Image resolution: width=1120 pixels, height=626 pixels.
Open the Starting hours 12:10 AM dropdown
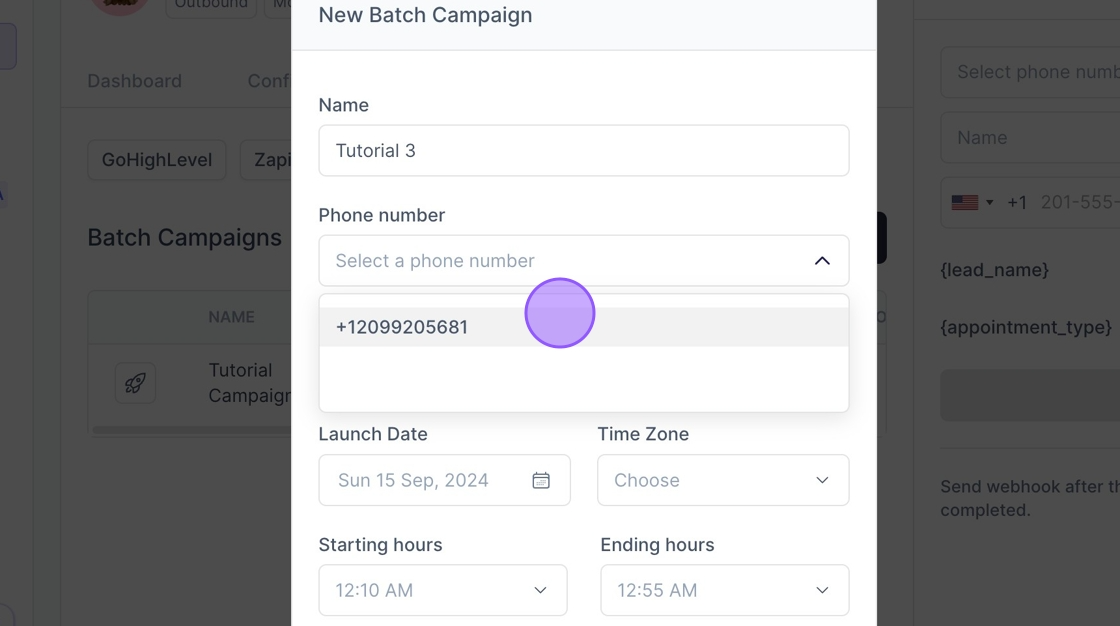tap(443, 590)
